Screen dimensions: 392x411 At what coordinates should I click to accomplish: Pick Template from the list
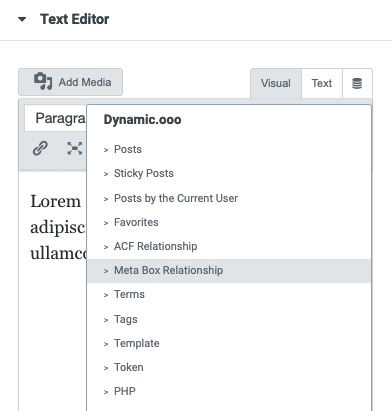point(229,343)
